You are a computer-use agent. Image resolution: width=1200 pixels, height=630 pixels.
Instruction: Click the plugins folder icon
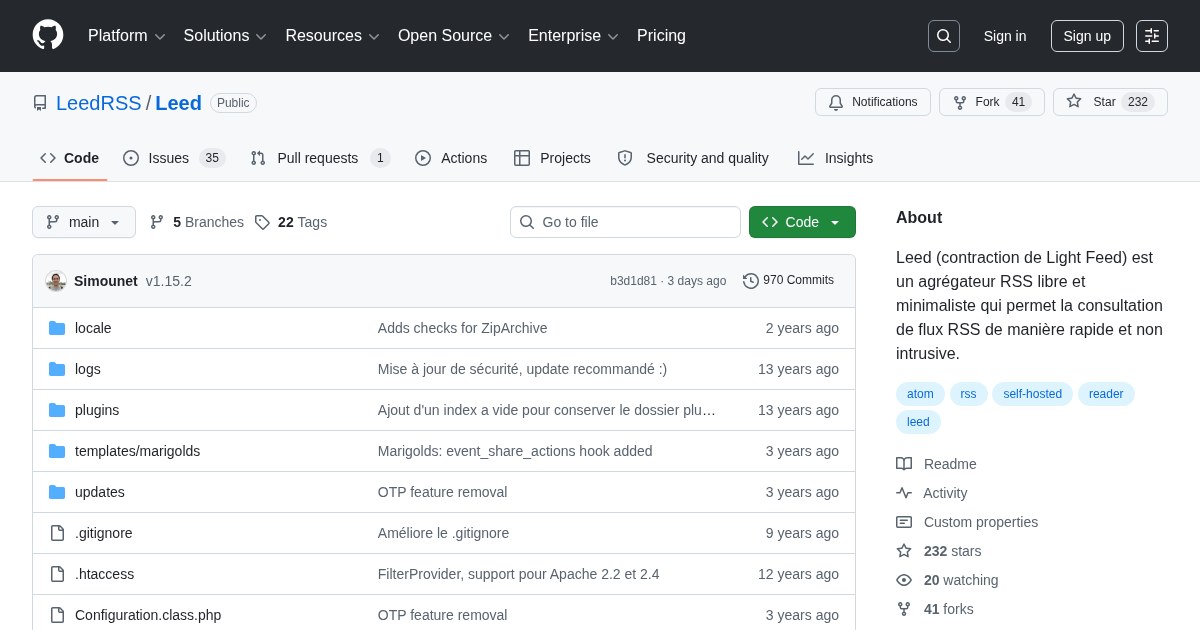57,410
